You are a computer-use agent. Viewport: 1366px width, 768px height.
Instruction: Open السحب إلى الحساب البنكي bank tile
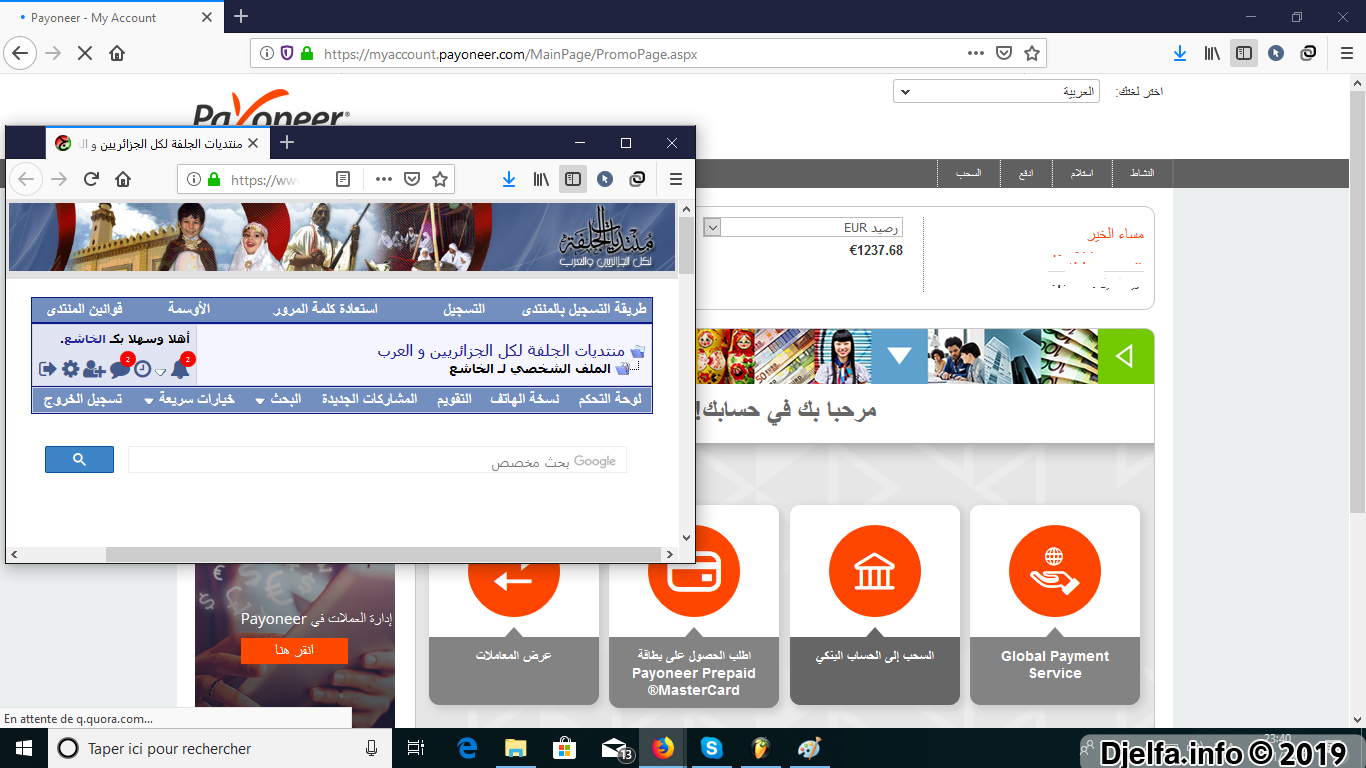click(875, 605)
